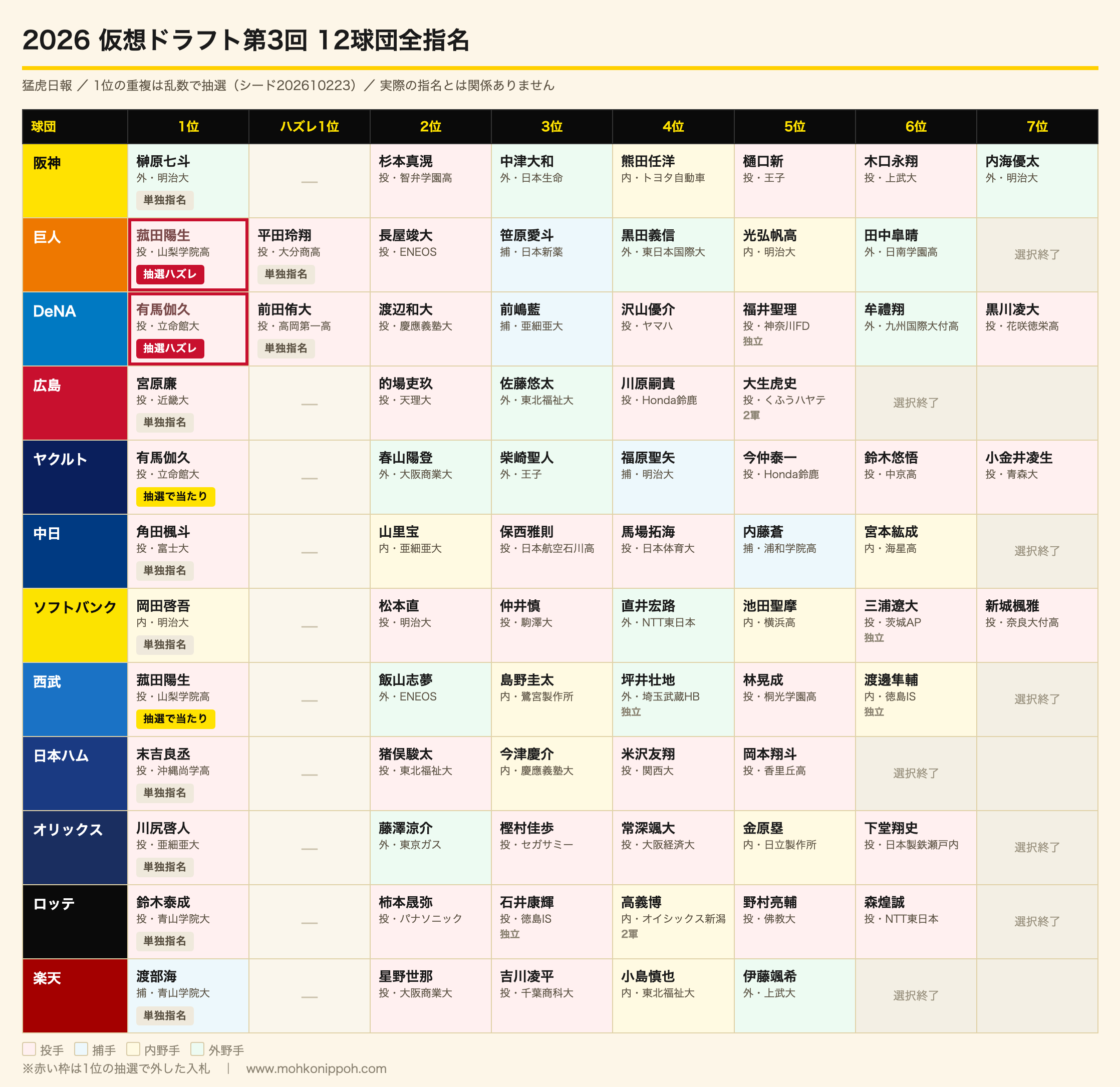The image size is (1120, 1087).
Task: Click 抽選で当たり badge in ヤクルト row
Action: tap(175, 496)
